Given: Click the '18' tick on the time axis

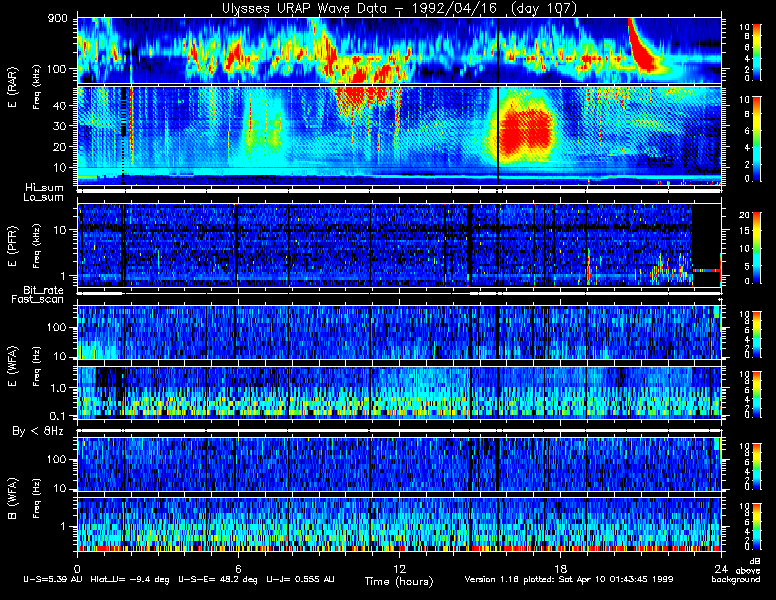Looking at the screenshot, I should coord(560,569).
